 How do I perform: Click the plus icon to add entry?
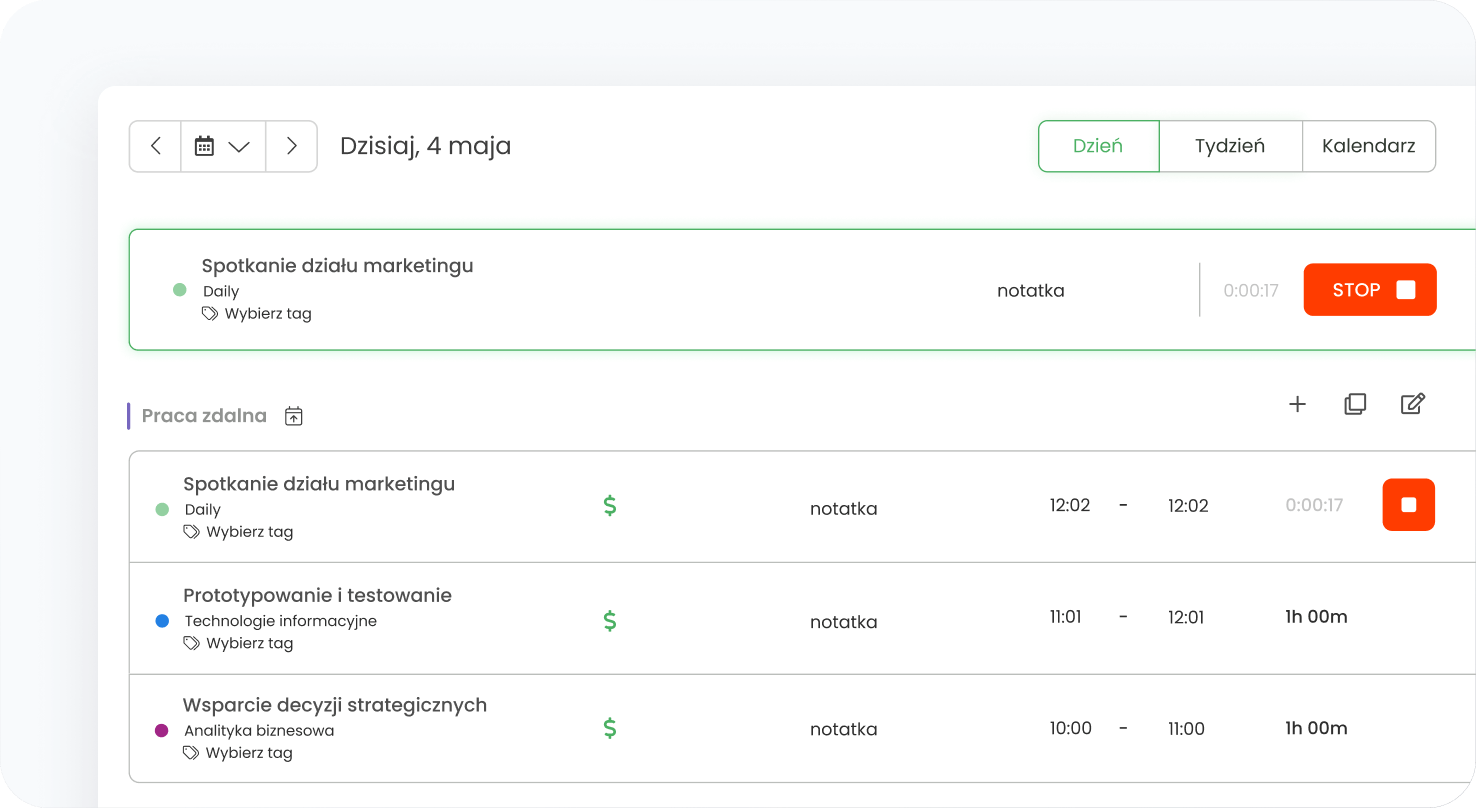pyautogui.click(x=1297, y=404)
